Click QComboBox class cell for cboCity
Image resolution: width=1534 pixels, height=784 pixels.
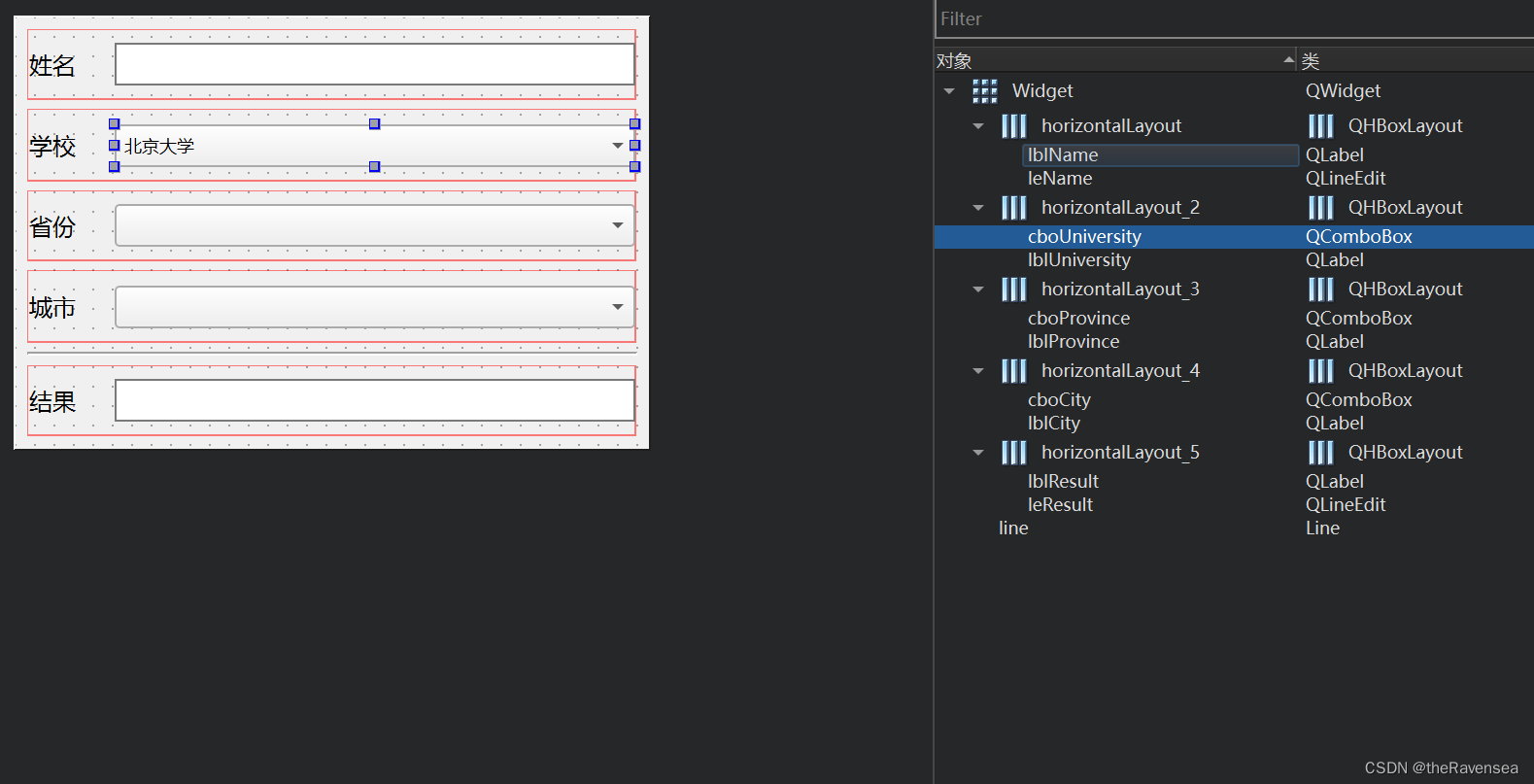point(1358,400)
